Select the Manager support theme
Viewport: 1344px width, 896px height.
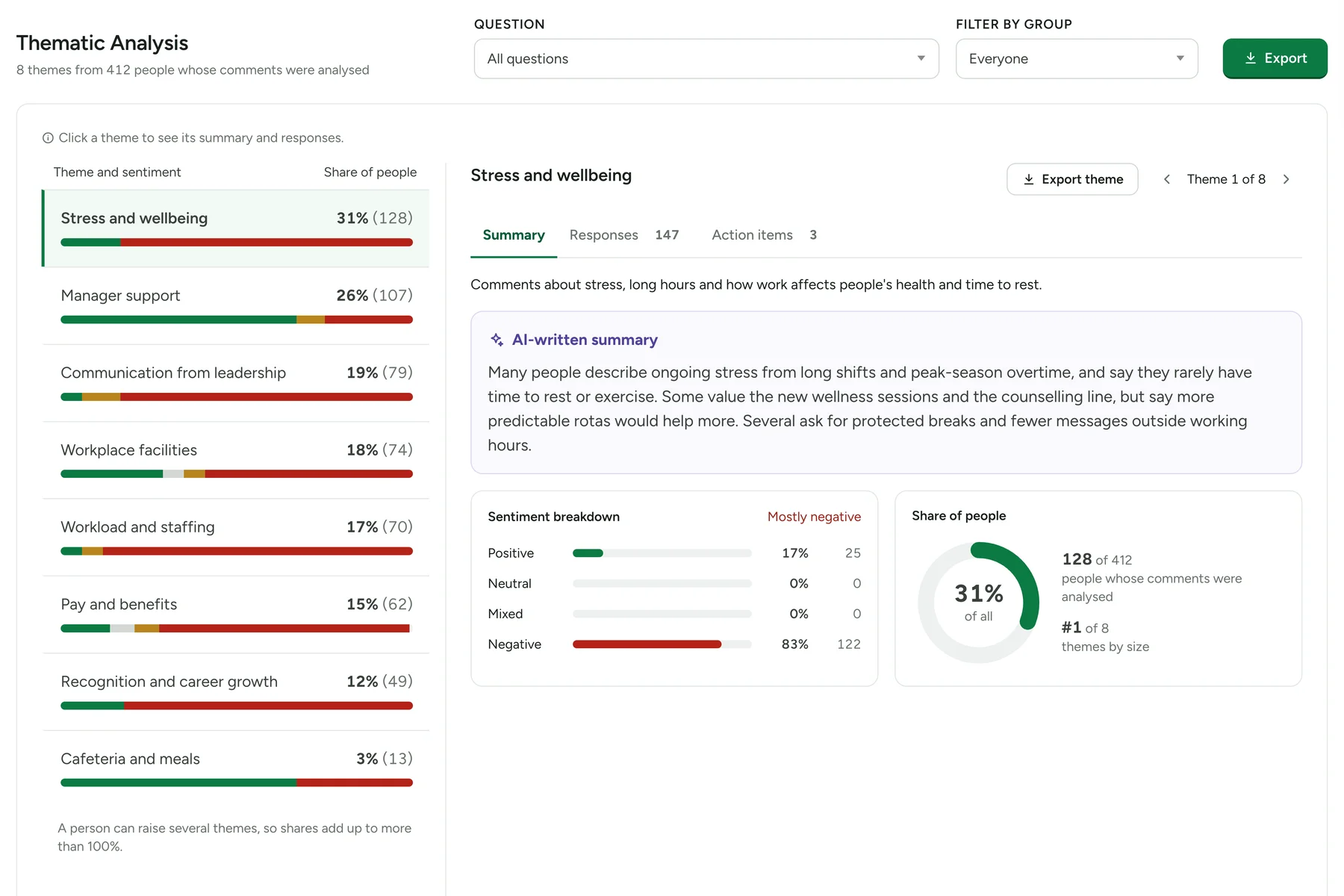[x=236, y=306]
